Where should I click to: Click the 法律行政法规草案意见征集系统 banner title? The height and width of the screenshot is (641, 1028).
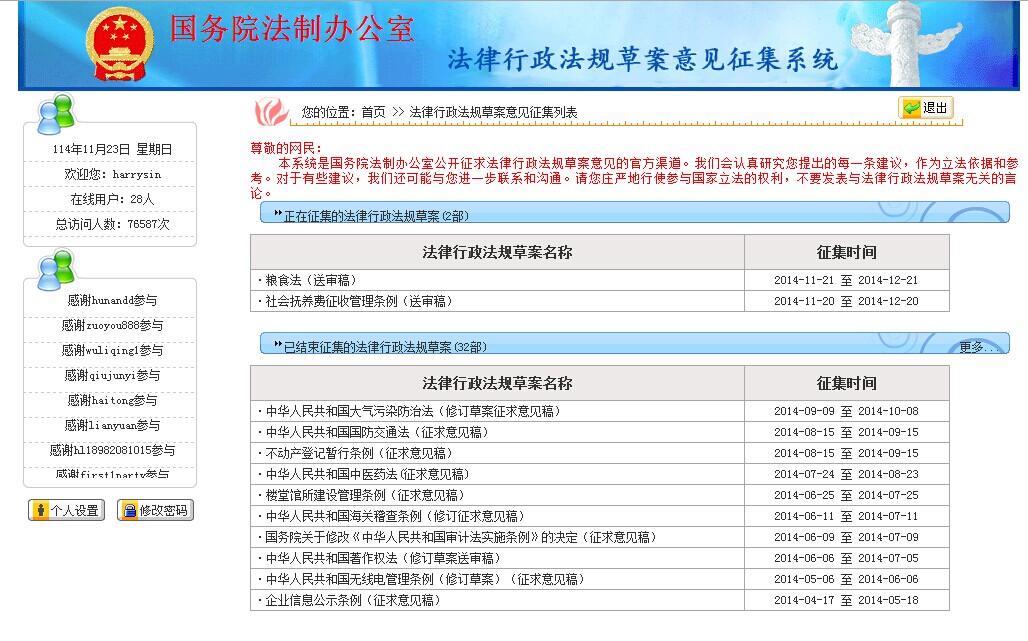[x=642, y=59]
